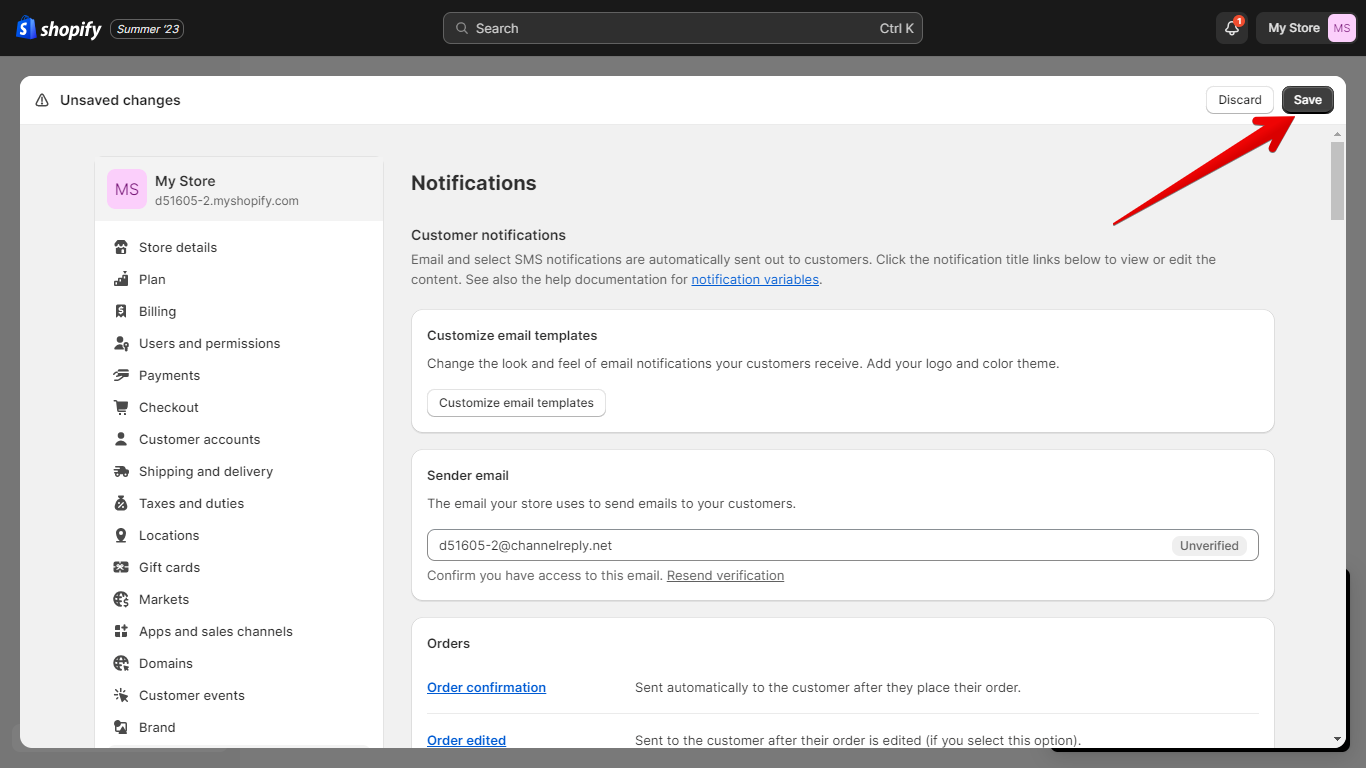
Task: Click the d51605-2.myshopify.com store address
Action: click(x=227, y=201)
